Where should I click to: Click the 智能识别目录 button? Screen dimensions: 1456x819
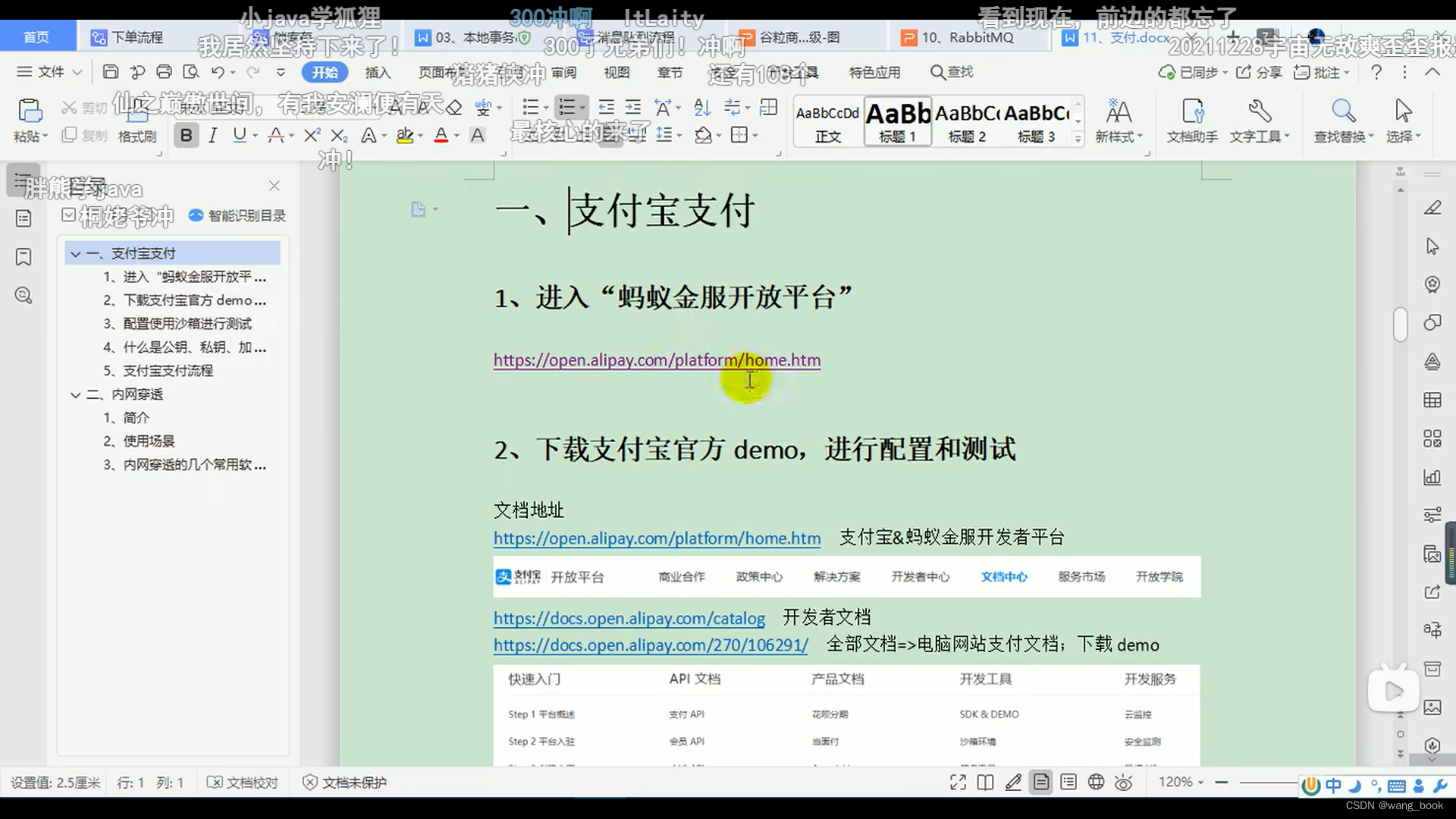[237, 216]
